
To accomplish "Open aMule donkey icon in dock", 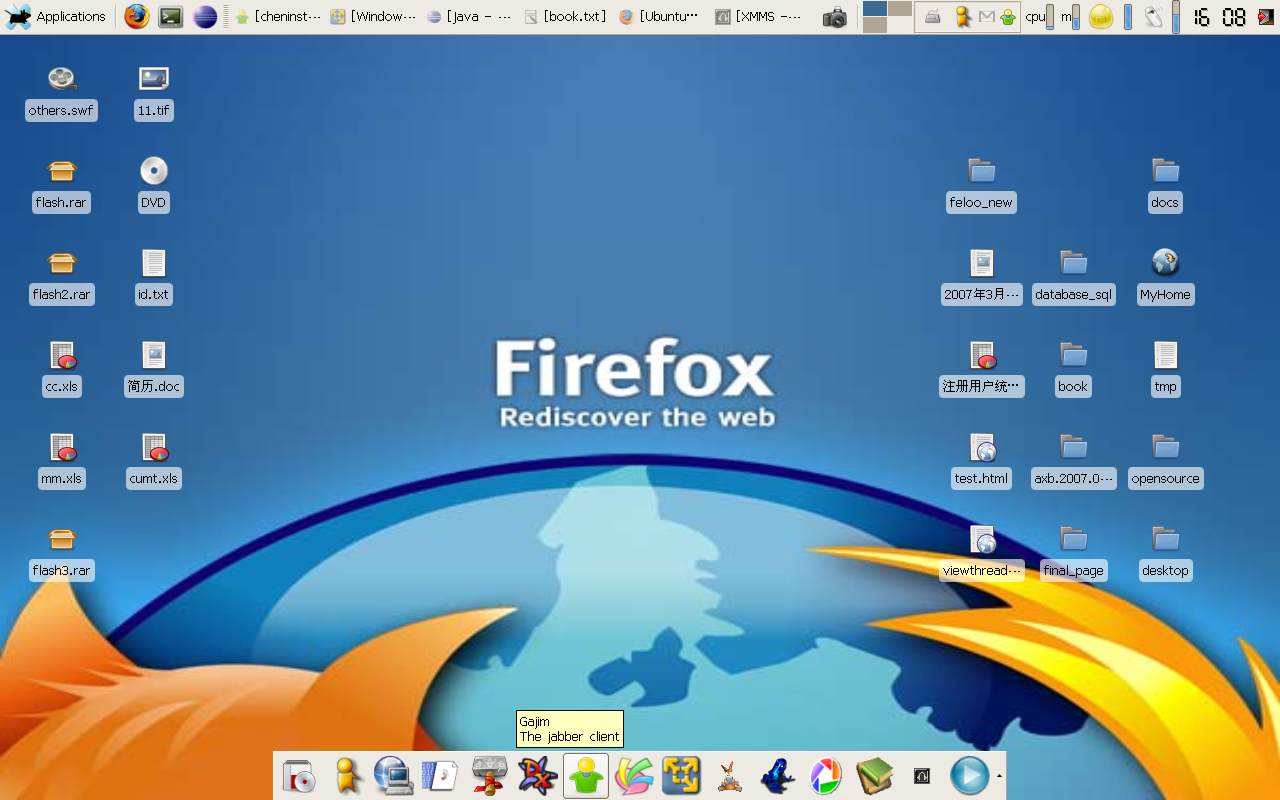I will pyautogui.click(x=730, y=776).
